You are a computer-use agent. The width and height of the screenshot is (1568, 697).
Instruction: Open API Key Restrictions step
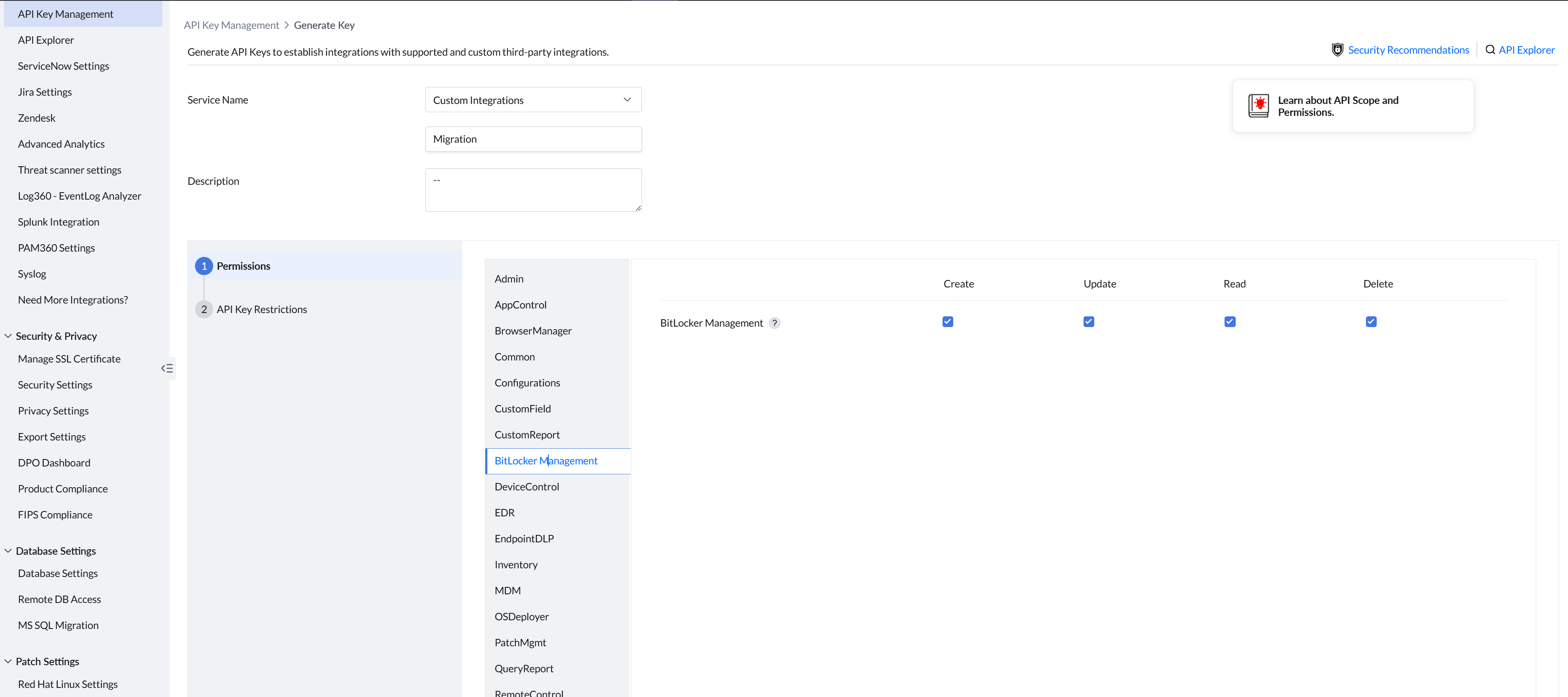(x=262, y=309)
